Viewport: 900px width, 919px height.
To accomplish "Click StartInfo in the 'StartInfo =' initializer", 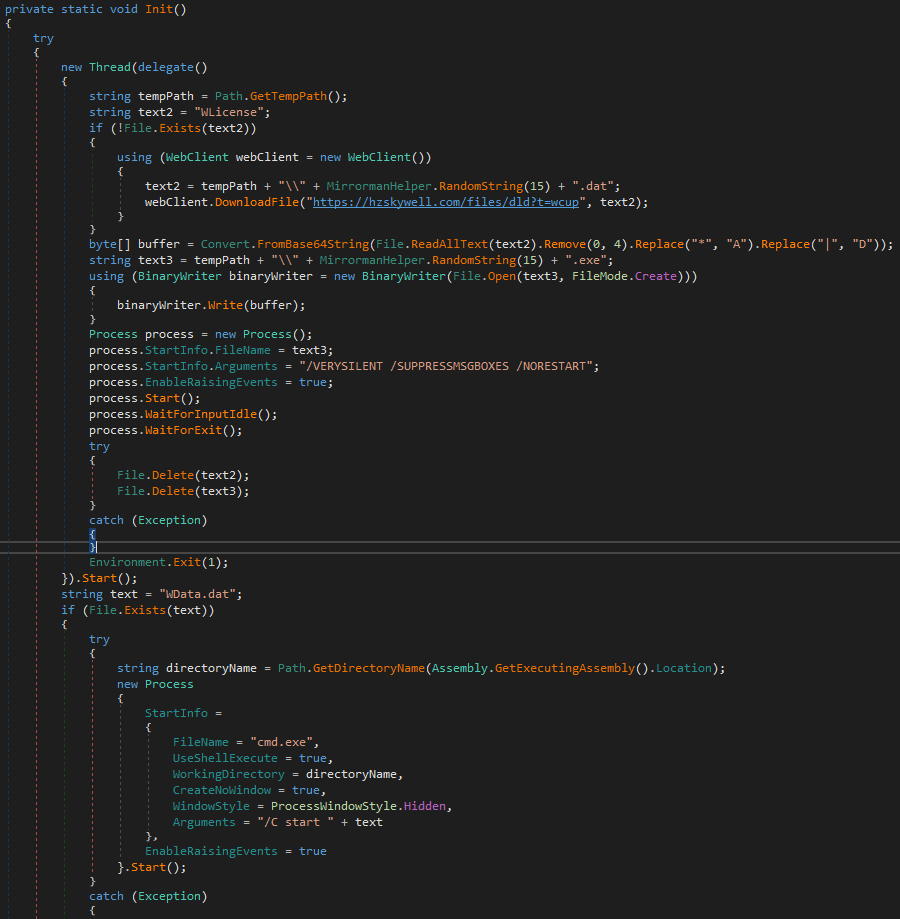I will (x=176, y=713).
